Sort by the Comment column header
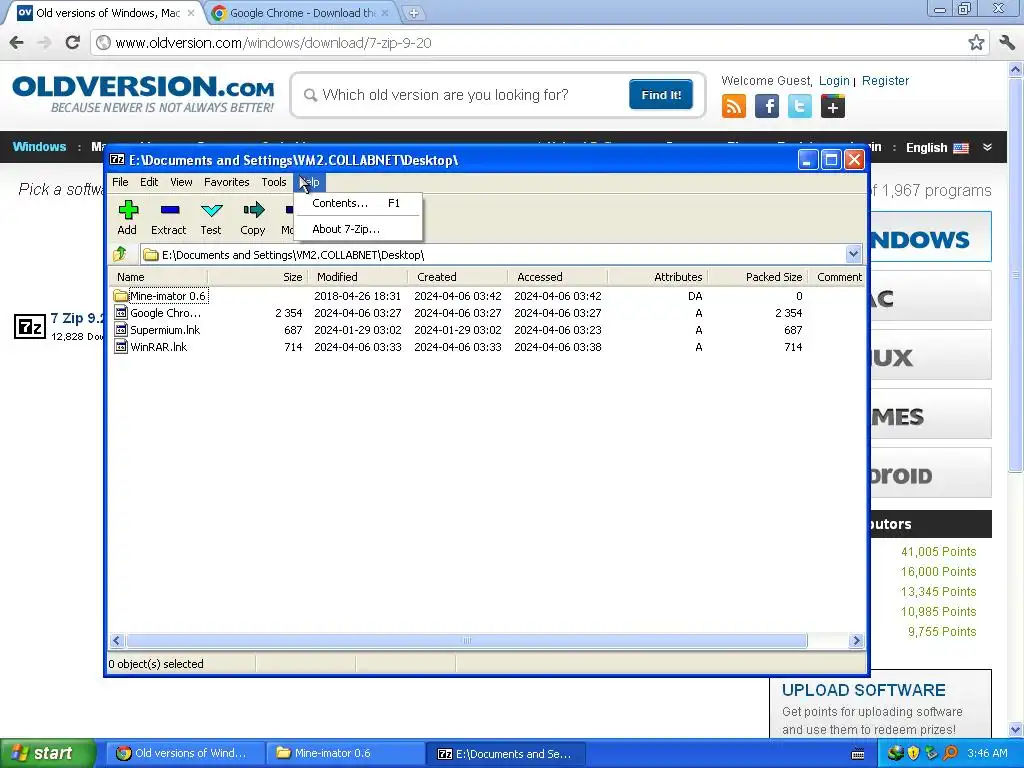This screenshot has height=768, width=1024. (837, 277)
